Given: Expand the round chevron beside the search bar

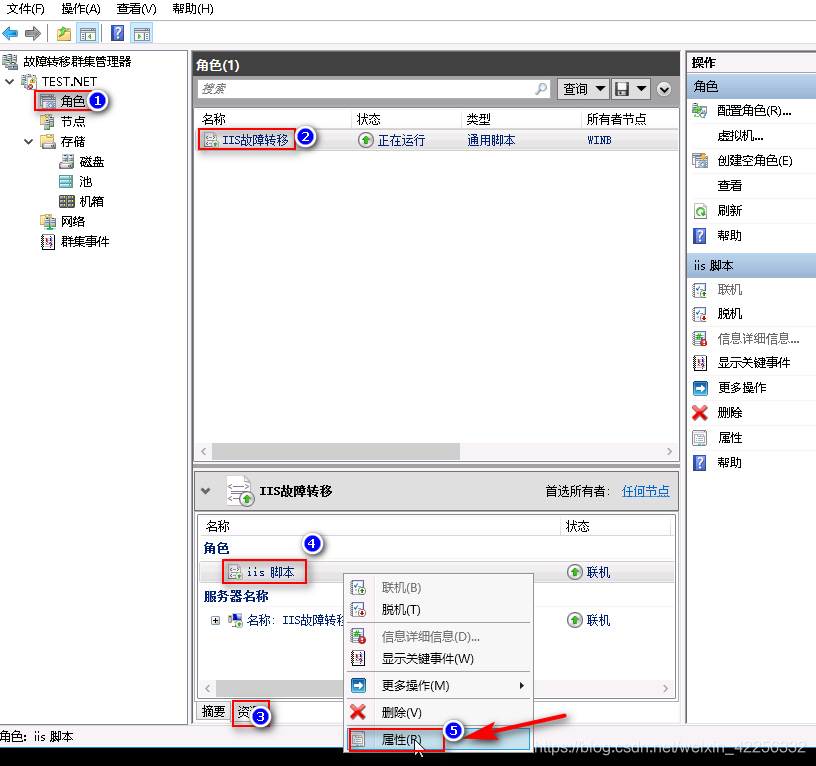Looking at the screenshot, I should (664, 90).
